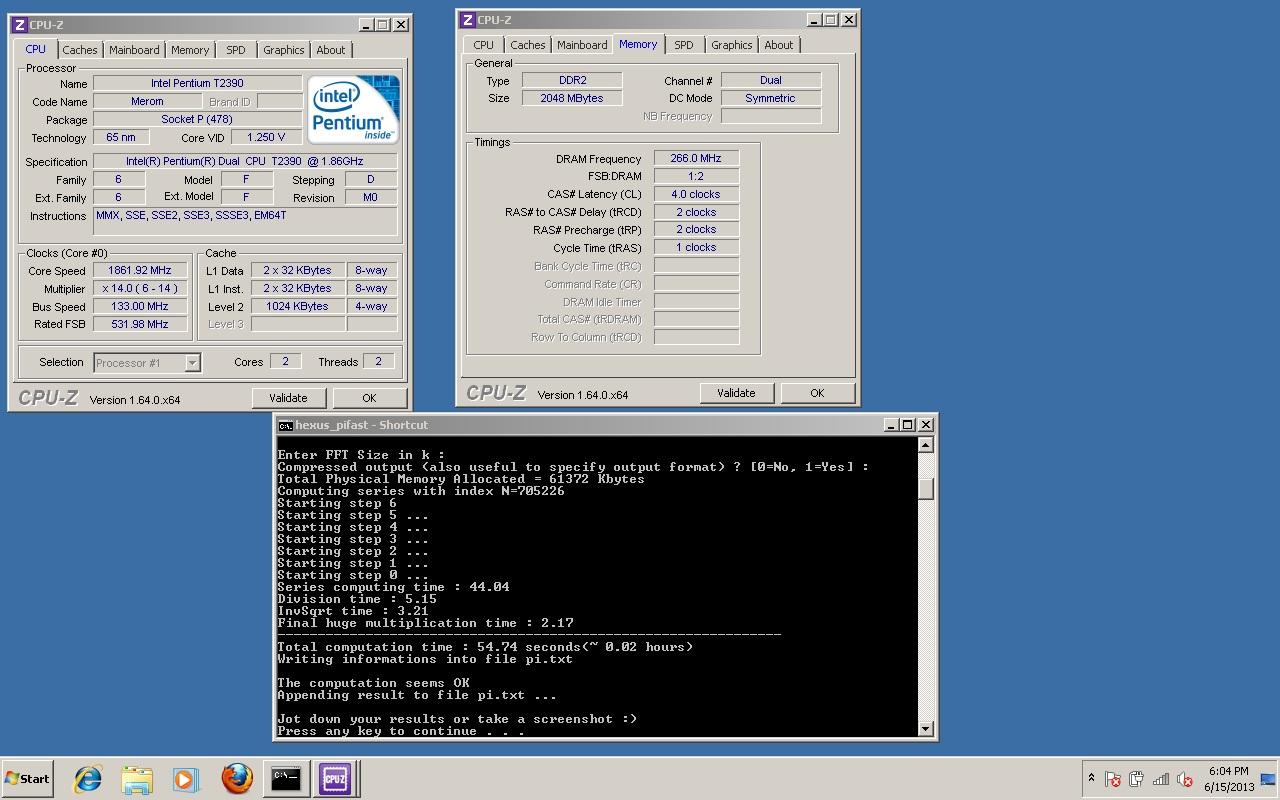Click Code Name value Merom

tap(147, 101)
